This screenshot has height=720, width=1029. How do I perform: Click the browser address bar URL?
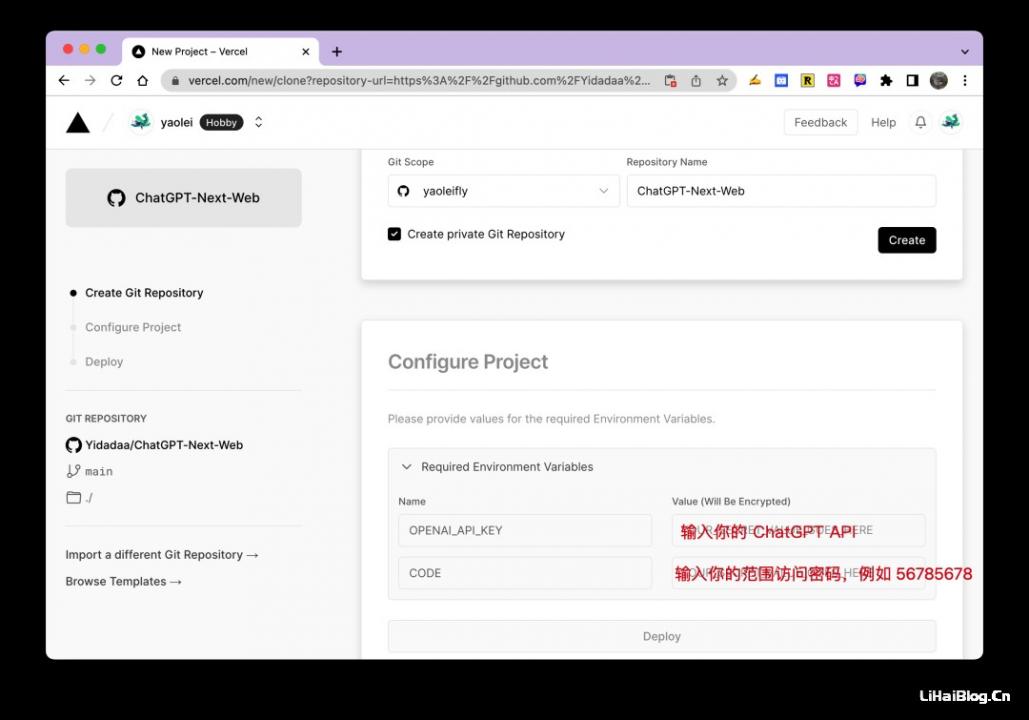[x=419, y=80]
